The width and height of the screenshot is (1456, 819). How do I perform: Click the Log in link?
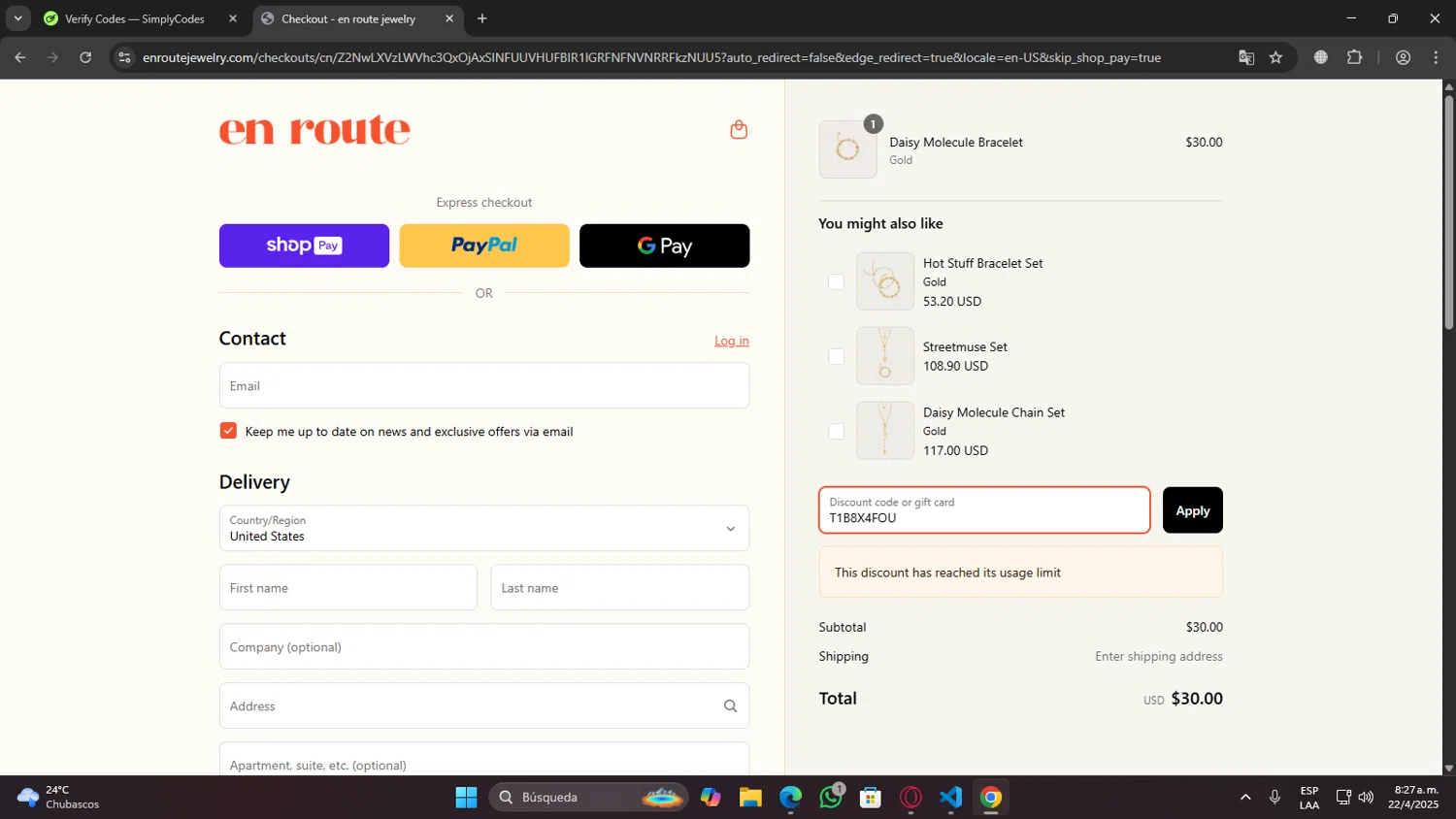click(x=732, y=341)
